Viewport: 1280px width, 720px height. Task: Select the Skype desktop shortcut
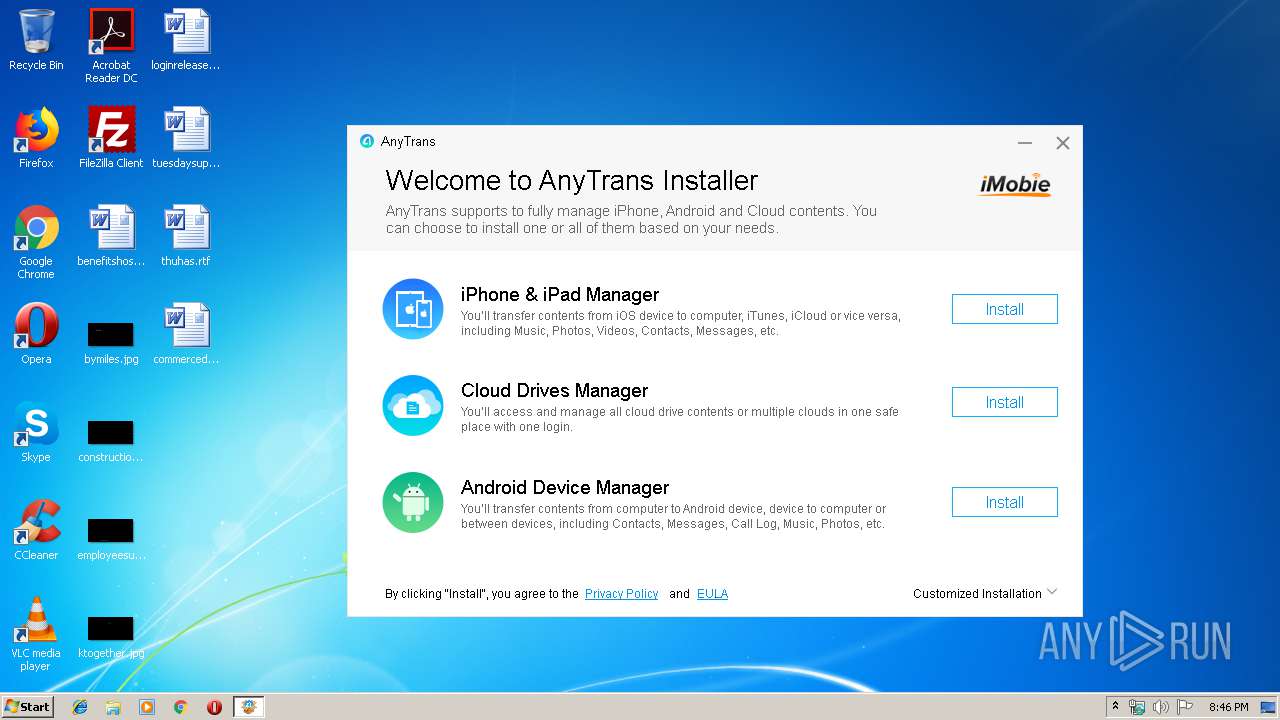click(x=36, y=432)
